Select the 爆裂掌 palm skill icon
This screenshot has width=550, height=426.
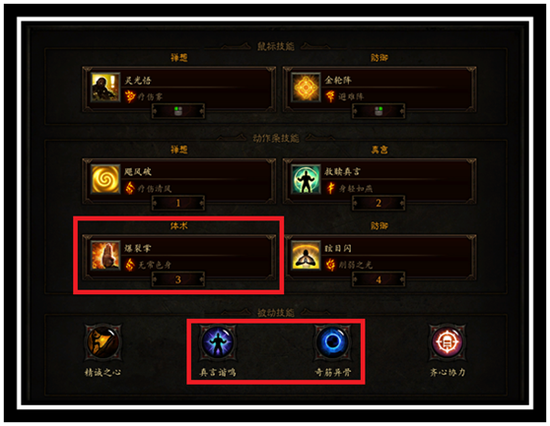(105, 255)
